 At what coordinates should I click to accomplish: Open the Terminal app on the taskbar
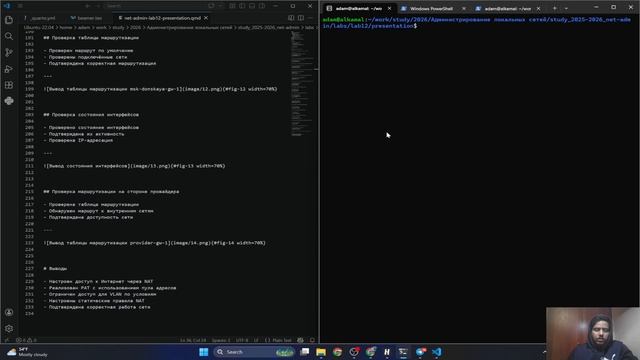[403, 352]
